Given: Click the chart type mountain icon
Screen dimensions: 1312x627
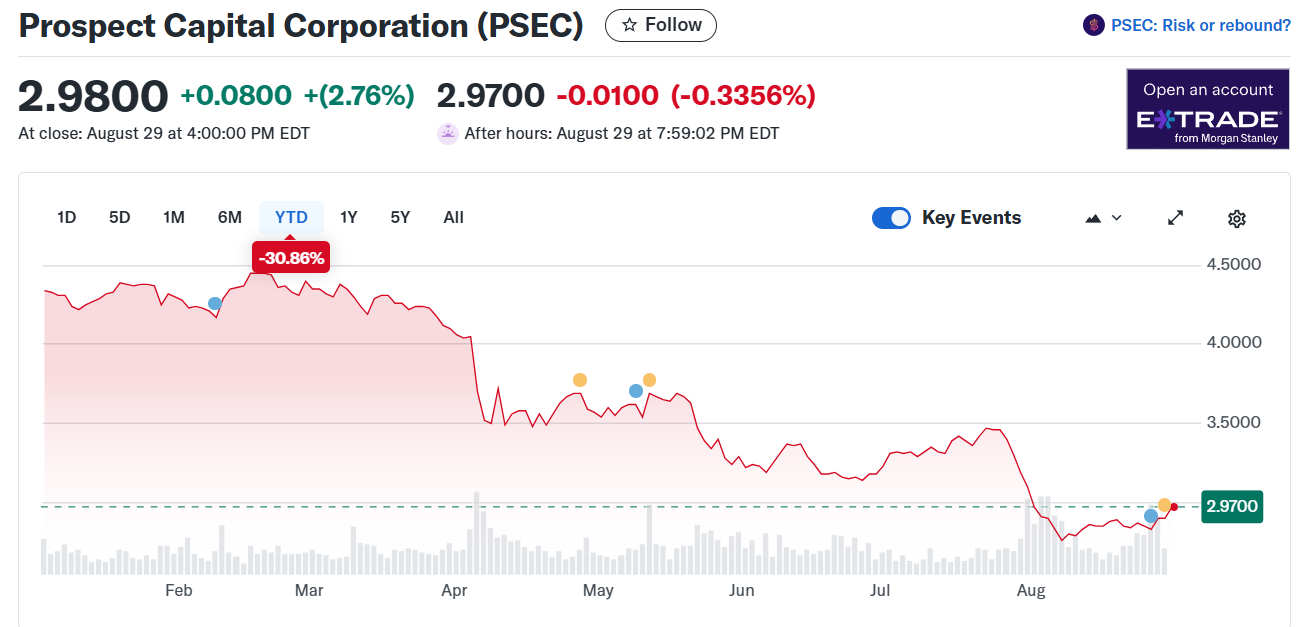Looking at the screenshot, I should click(x=1093, y=218).
